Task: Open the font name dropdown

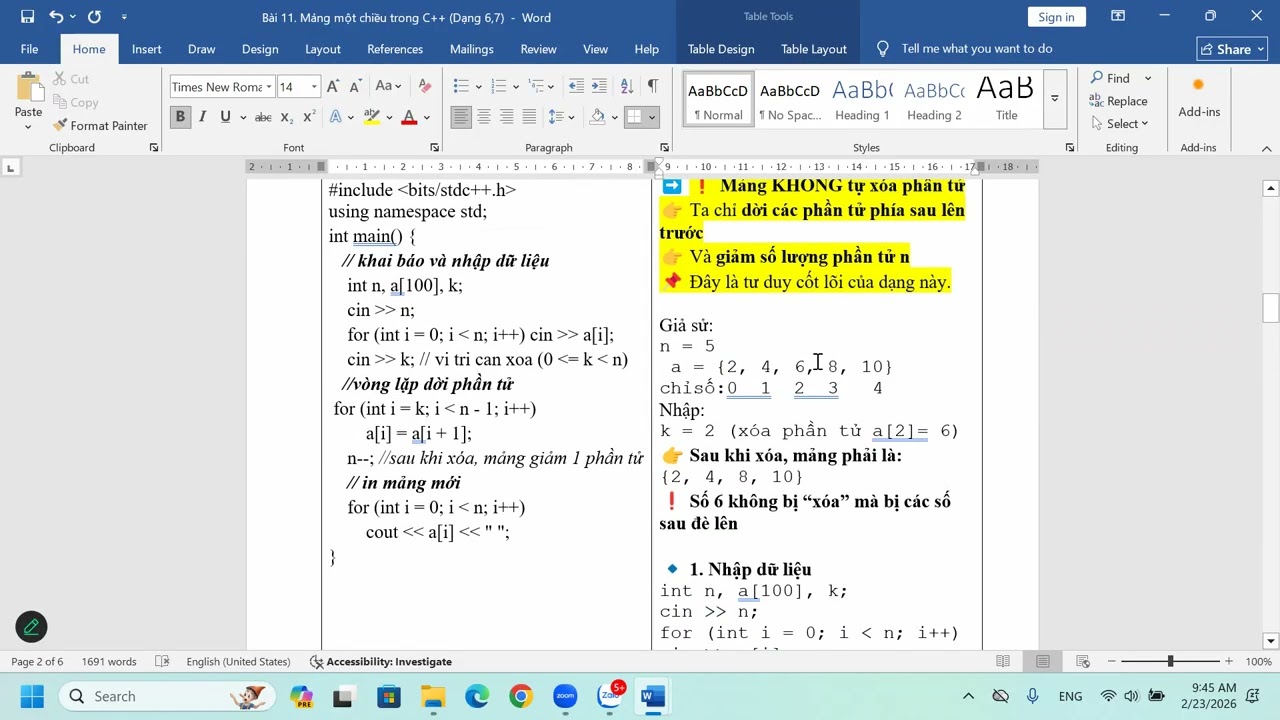Action: 269,87
